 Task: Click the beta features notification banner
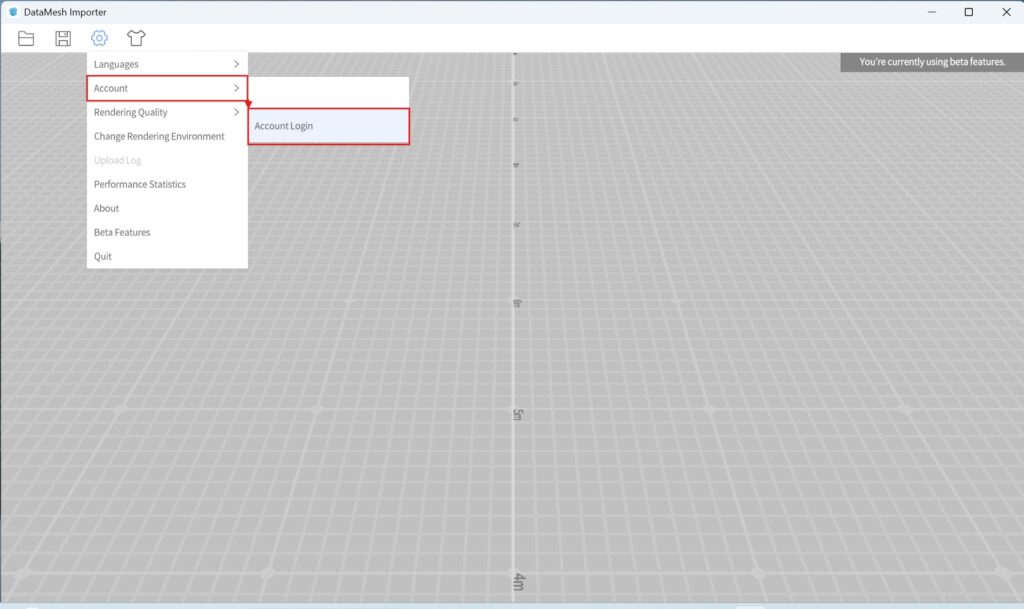[930, 61]
